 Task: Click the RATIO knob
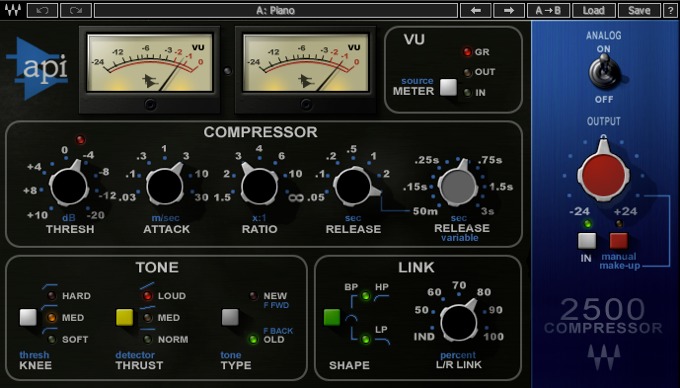[x=259, y=186]
